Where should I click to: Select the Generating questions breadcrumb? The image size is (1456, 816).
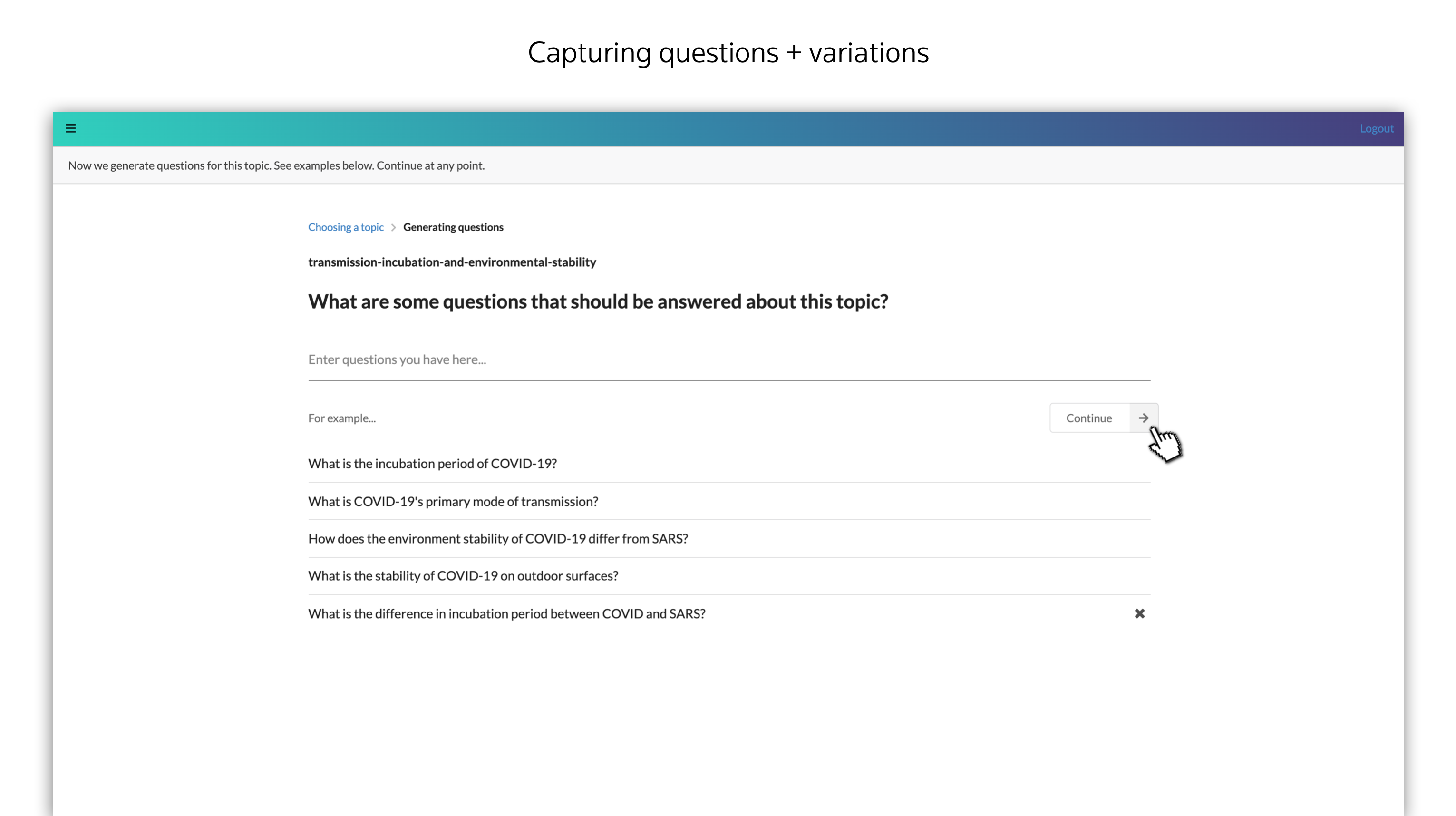[x=453, y=227]
